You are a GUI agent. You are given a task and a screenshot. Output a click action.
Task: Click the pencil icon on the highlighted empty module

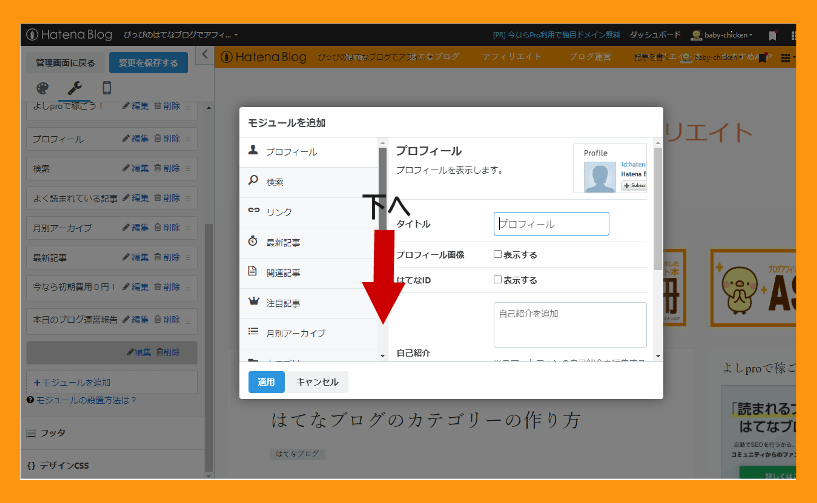pos(130,352)
